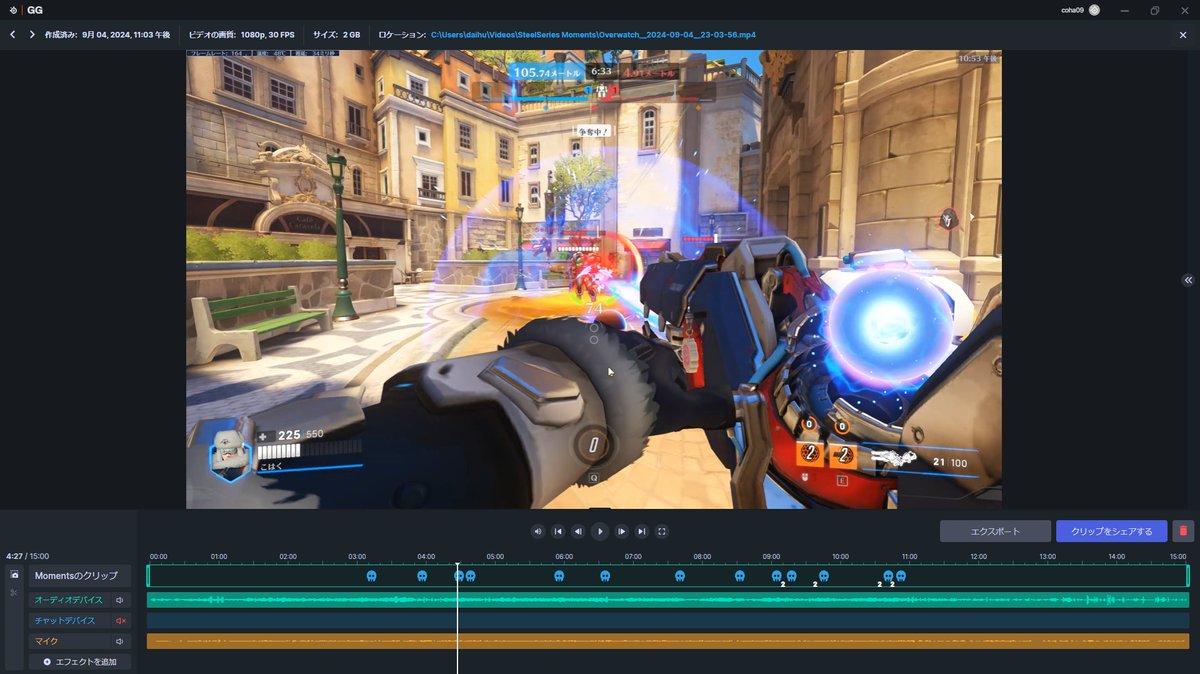Select skull marker right of the playhead
This screenshot has height=674, width=1200.
pos(470,575)
